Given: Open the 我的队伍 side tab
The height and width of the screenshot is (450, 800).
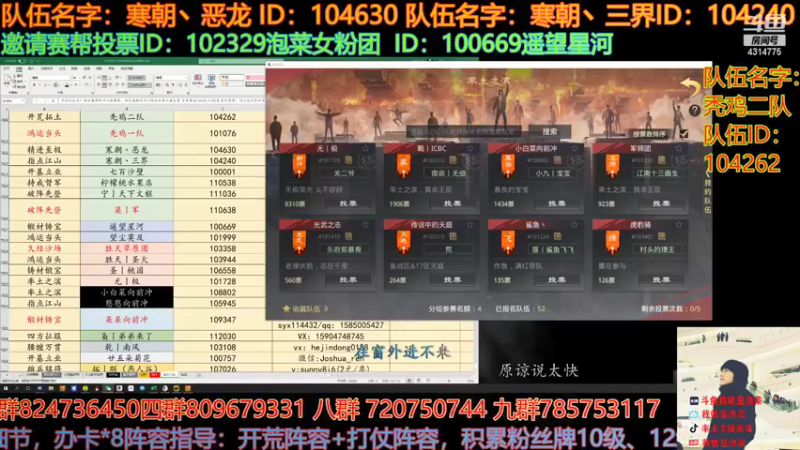Looking at the screenshot, I should (x=707, y=193).
